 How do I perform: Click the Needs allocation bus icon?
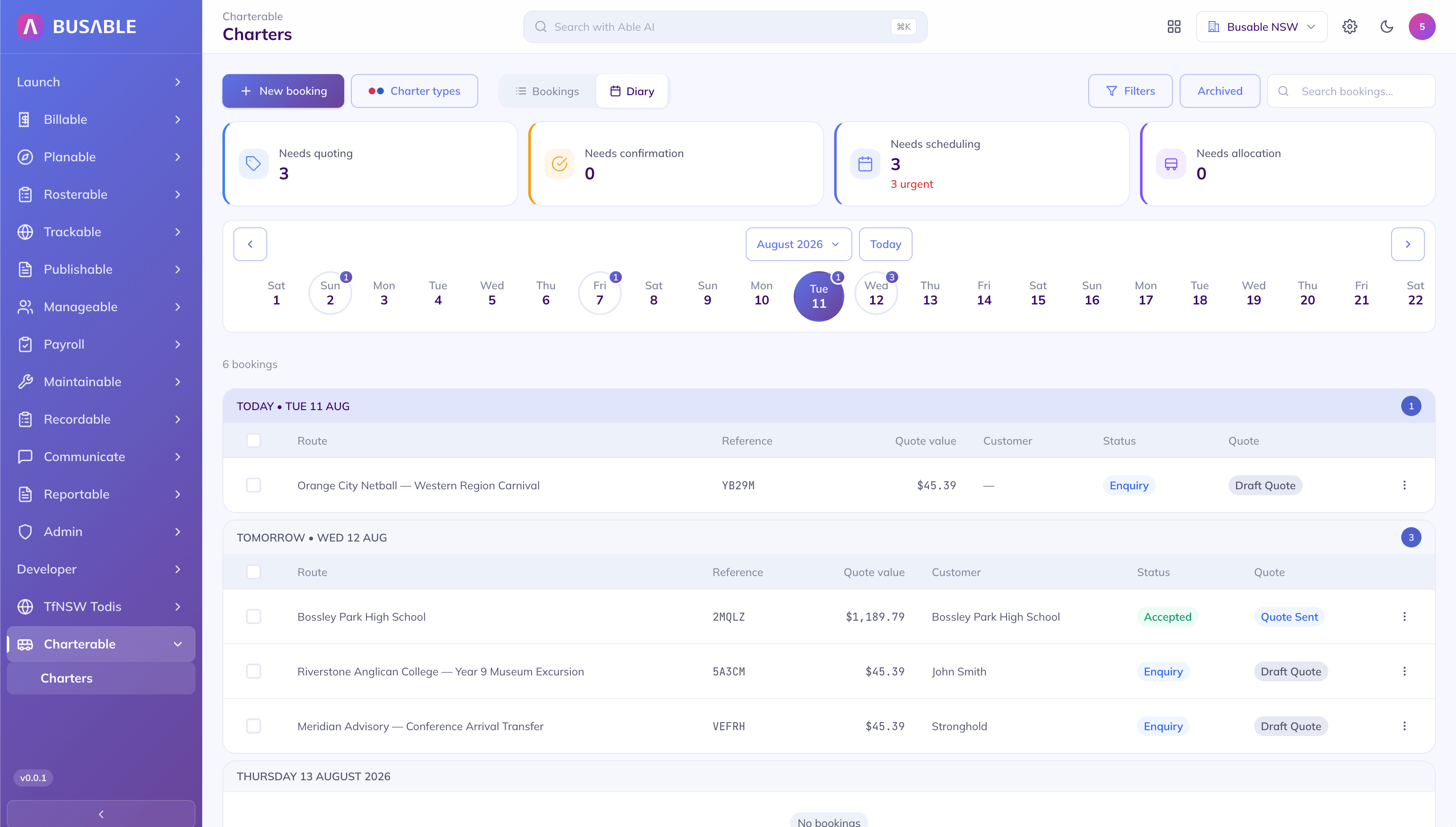[1171, 164]
